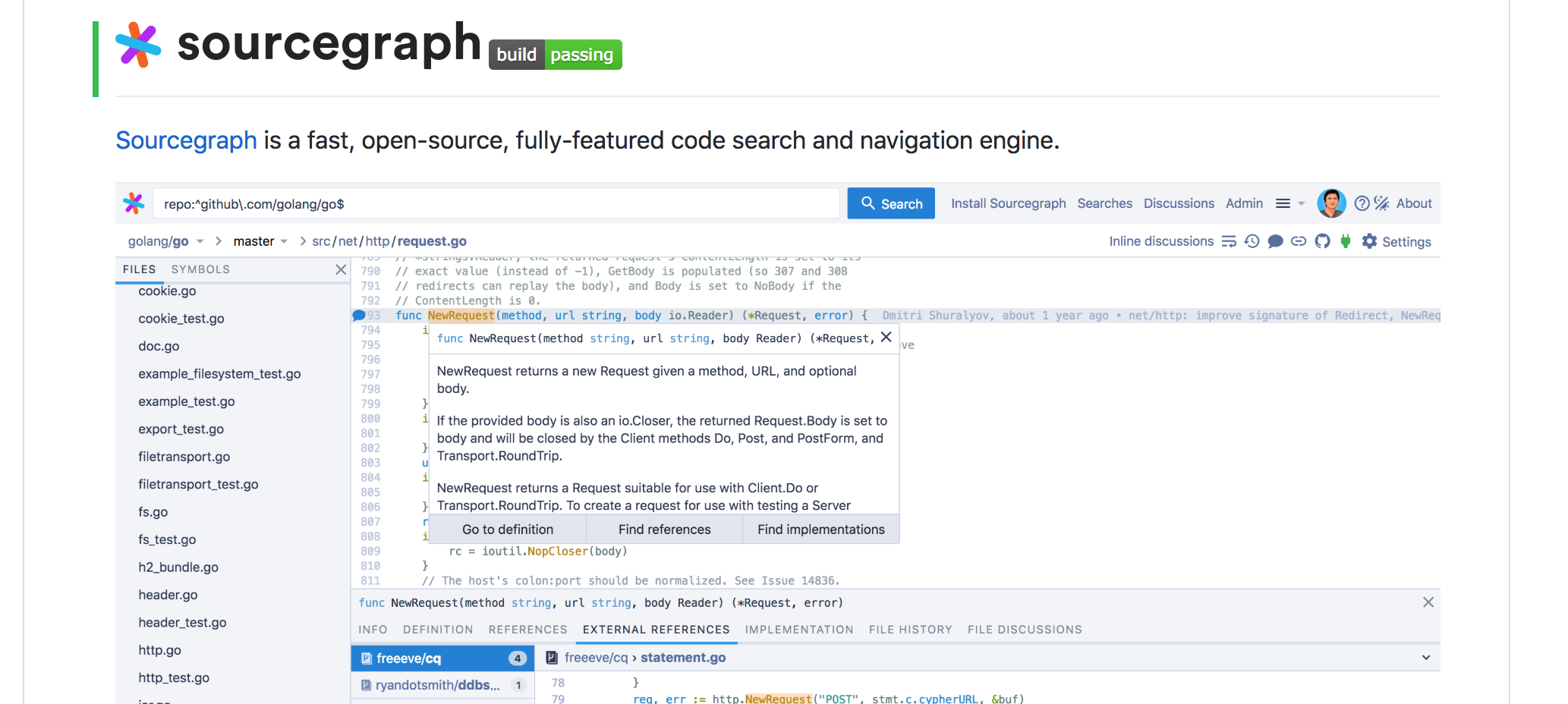Click NopCloser on line 809
The width and height of the screenshot is (1568, 704).
pyautogui.click(x=558, y=552)
